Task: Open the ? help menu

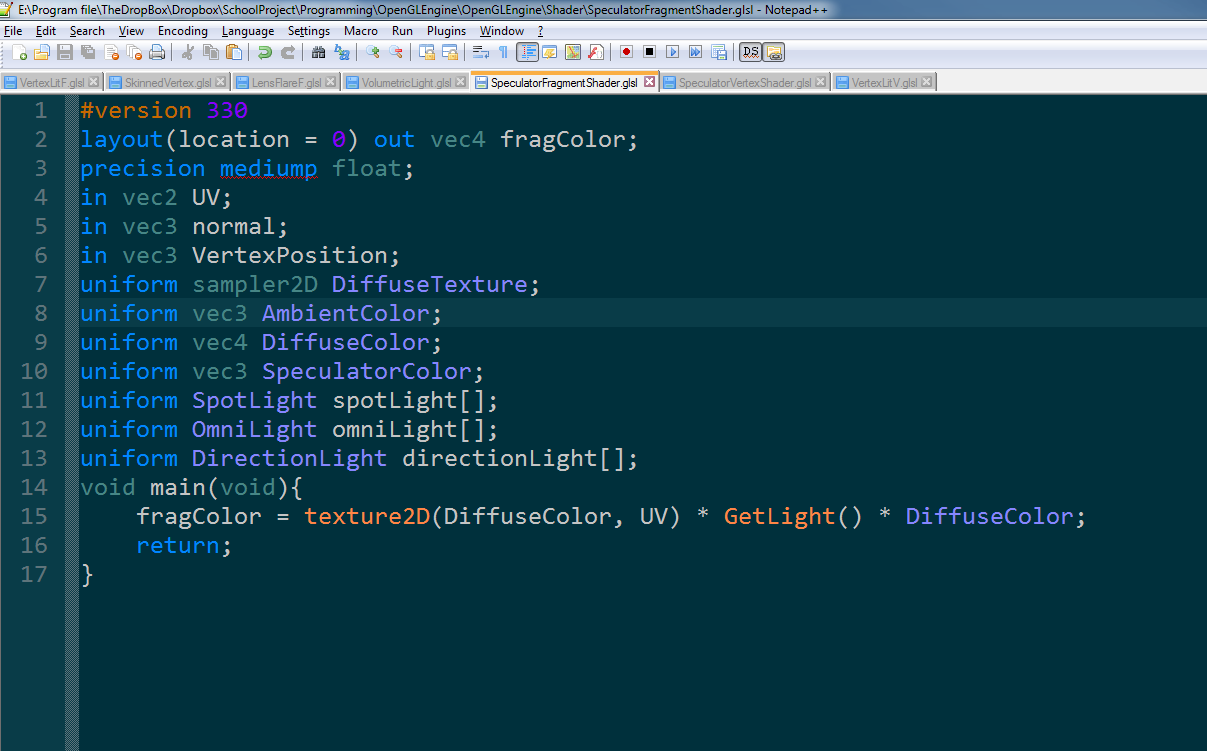Action: tap(540, 31)
